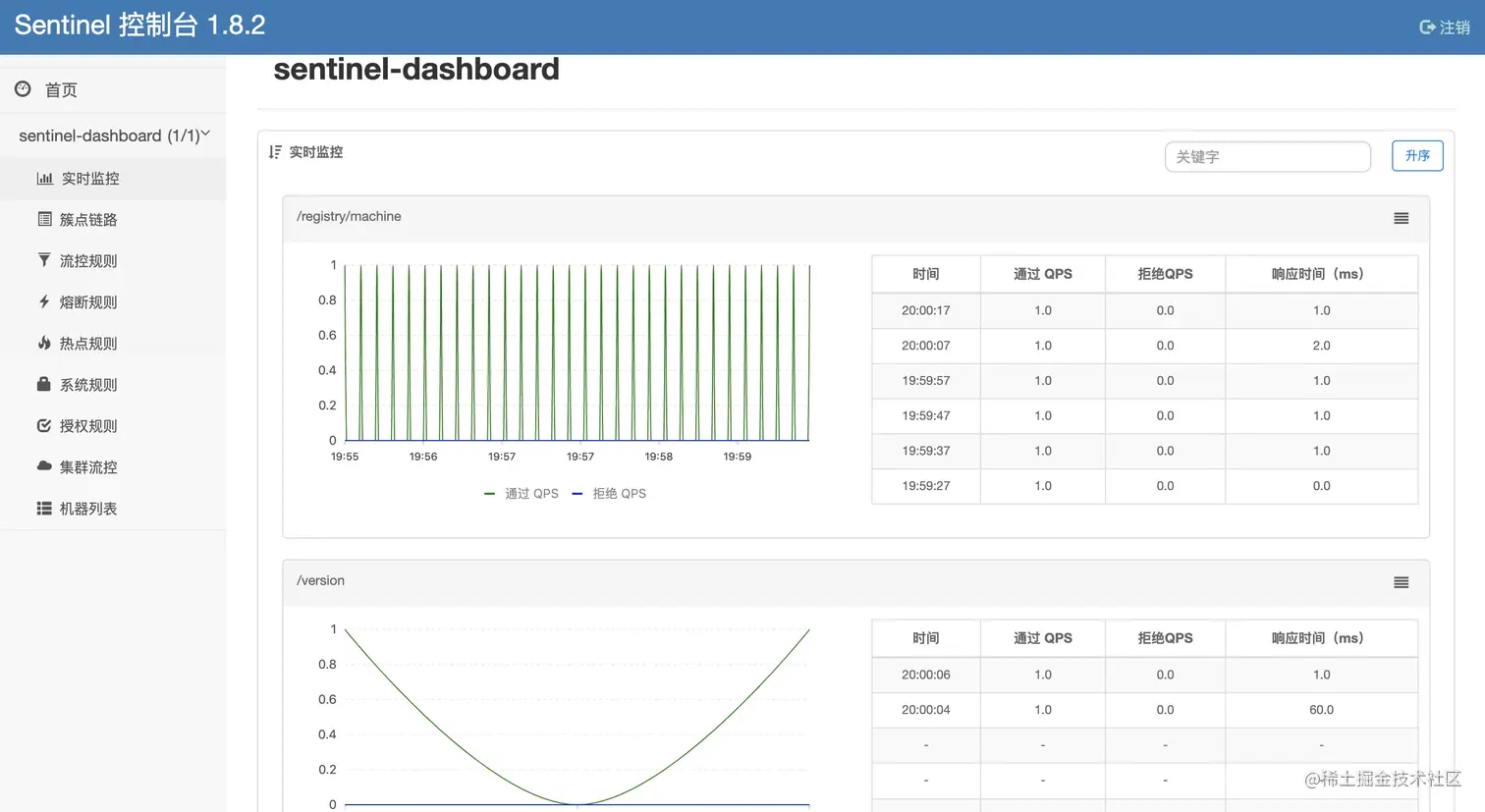Click the flame icon for 热点规则
1485x812 pixels.
44,343
